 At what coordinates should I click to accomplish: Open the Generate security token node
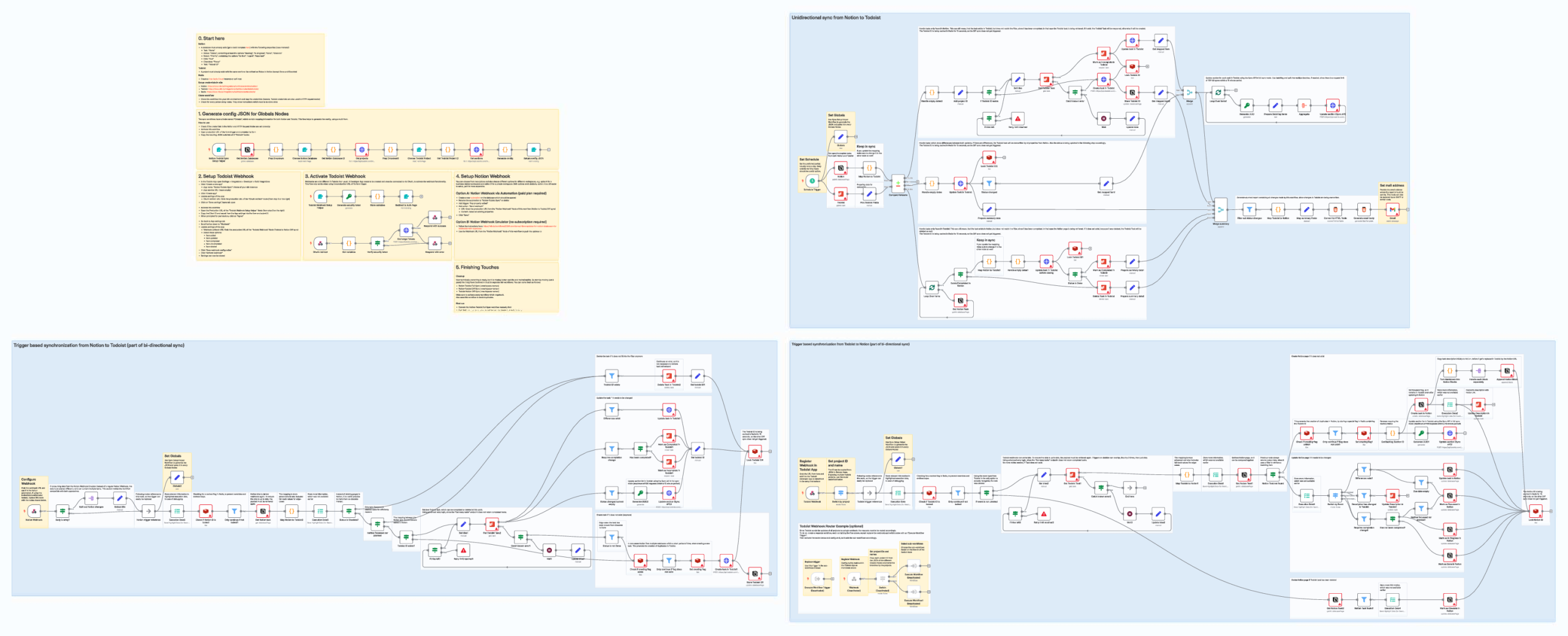(x=349, y=196)
